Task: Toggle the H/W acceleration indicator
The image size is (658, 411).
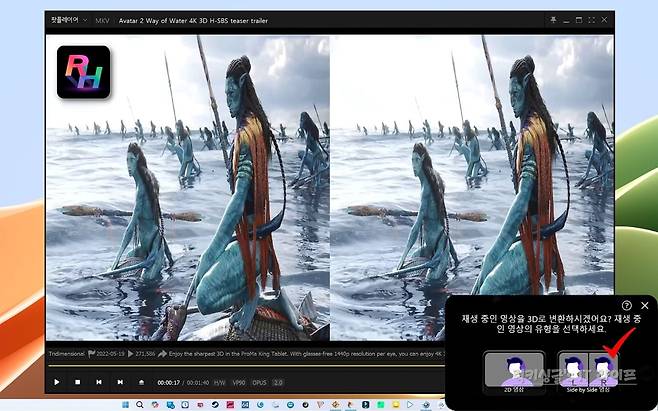Action: click(x=217, y=382)
